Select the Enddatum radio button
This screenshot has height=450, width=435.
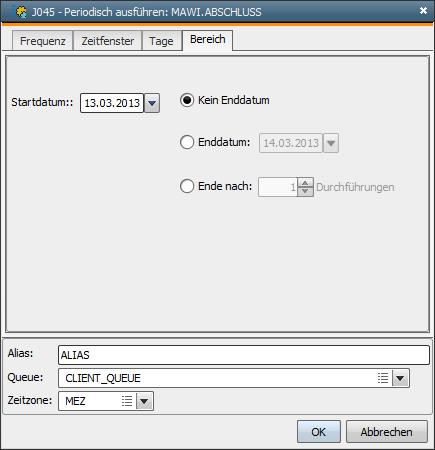[x=187, y=142]
